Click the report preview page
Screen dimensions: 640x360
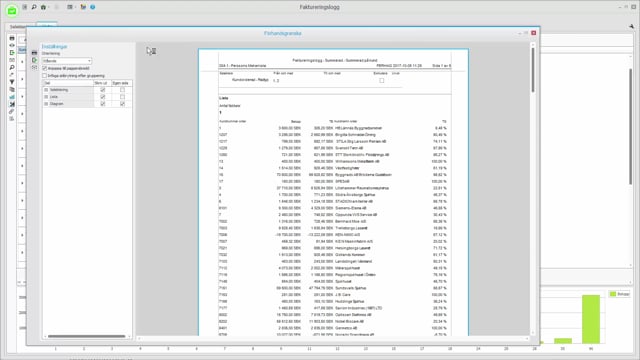(x=333, y=192)
